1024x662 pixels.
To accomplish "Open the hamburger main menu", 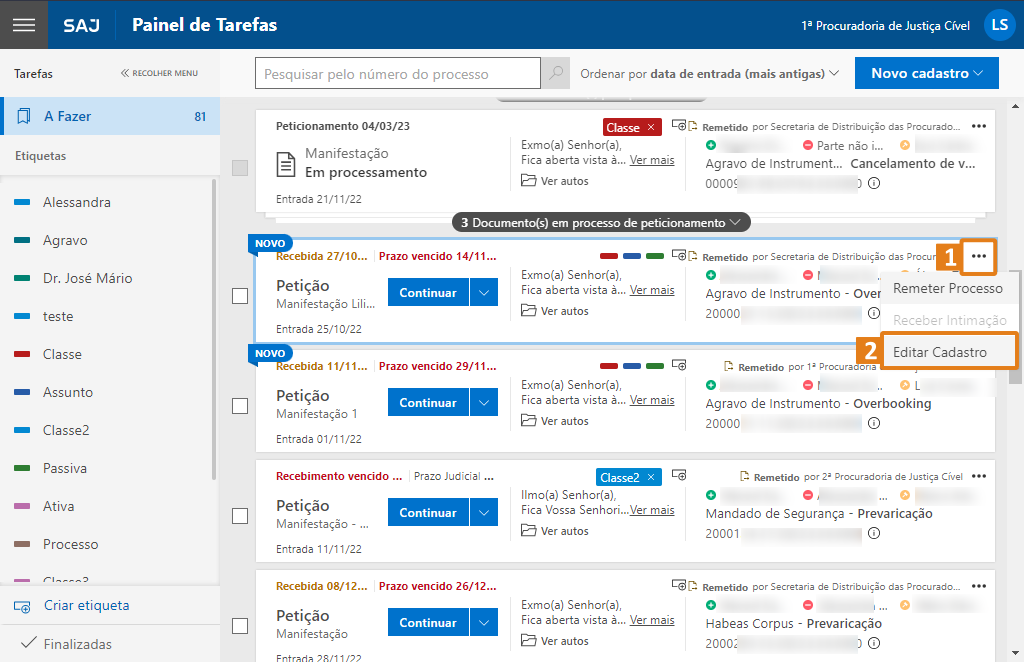I will [23, 25].
